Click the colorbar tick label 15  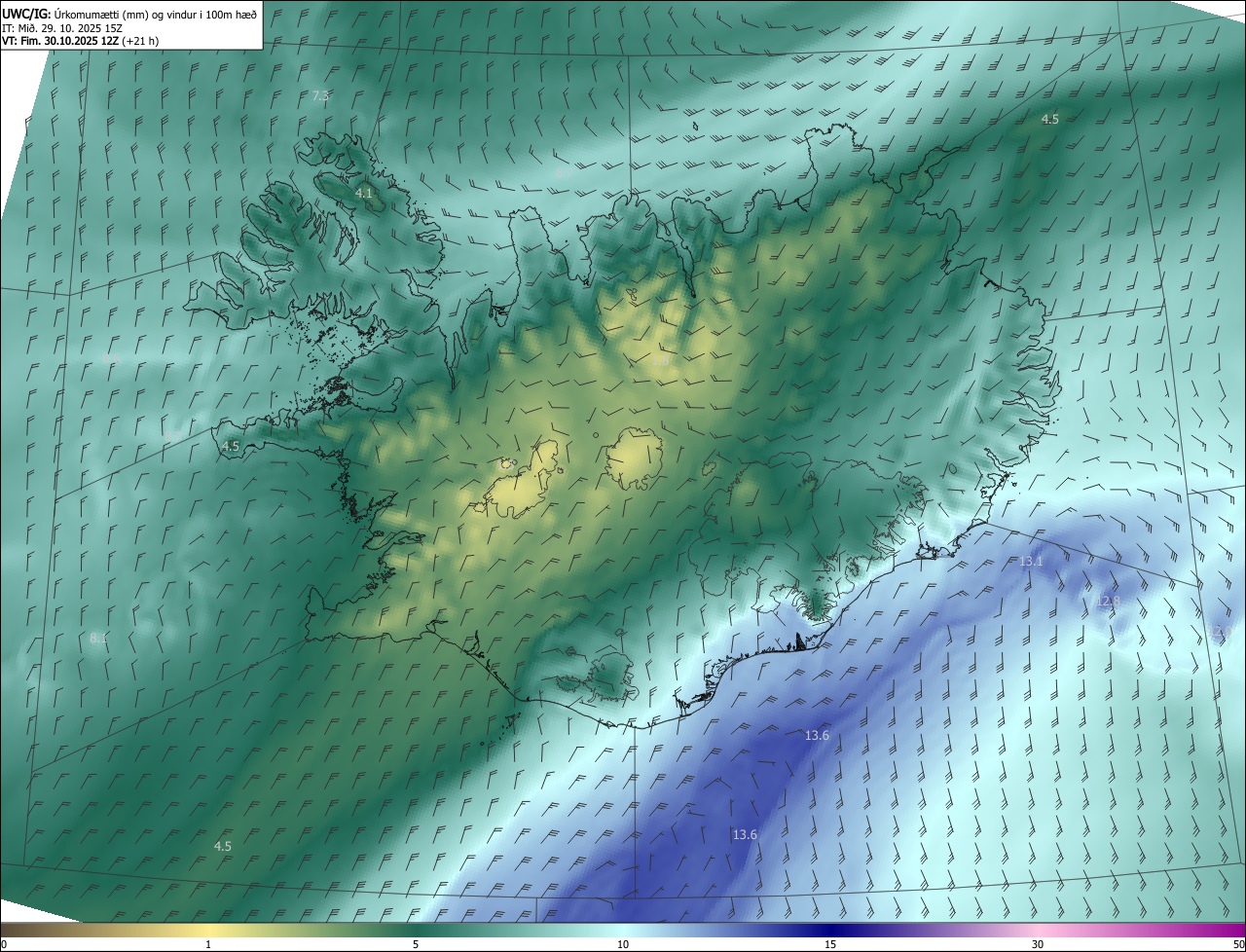[x=830, y=944]
